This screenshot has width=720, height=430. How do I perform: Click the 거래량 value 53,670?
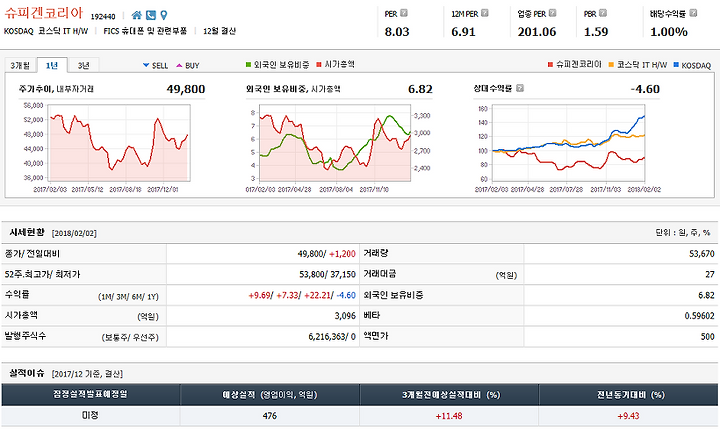coord(702,254)
